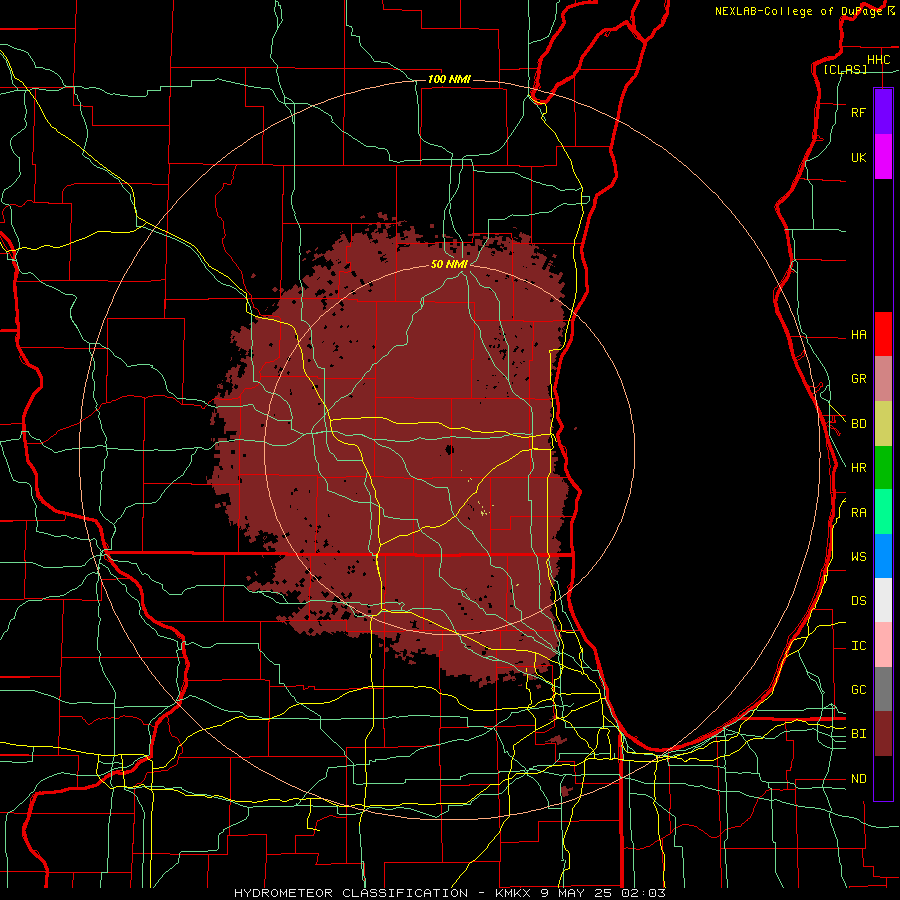Viewport: 900px width, 900px height.
Task: Click the HYDROMETEOR CLASSIFICATION caption text
Action: tap(351, 893)
